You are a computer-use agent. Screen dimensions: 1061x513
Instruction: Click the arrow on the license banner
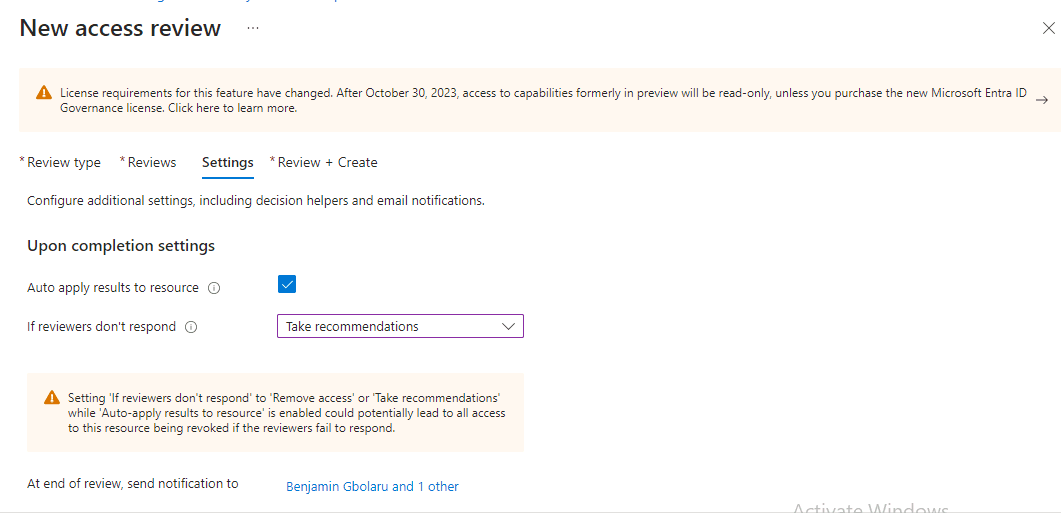tap(1041, 100)
